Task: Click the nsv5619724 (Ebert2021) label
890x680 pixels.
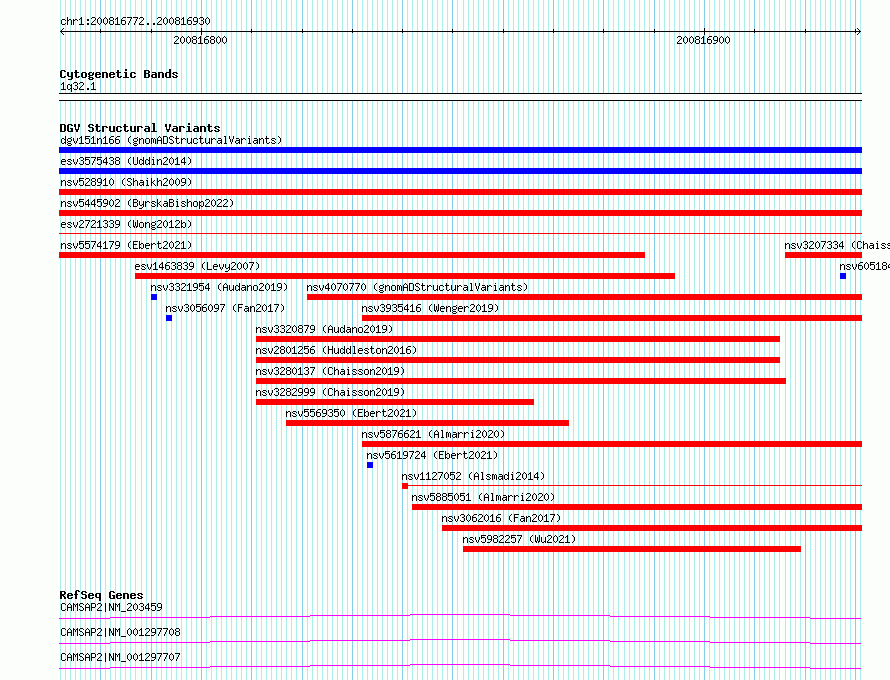Action: pos(432,455)
